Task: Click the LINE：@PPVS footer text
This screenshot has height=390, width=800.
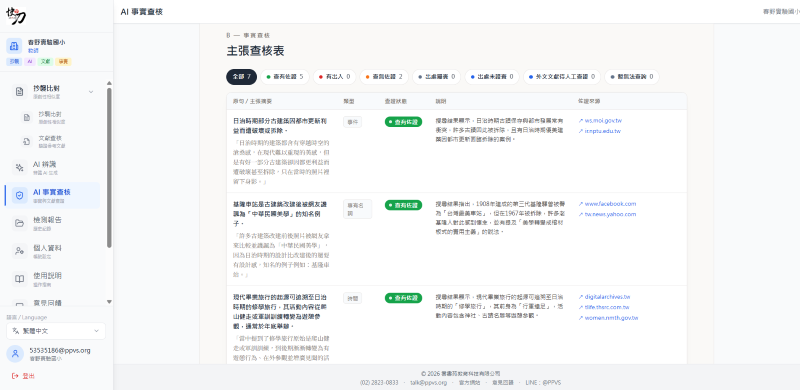Action: point(543,382)
